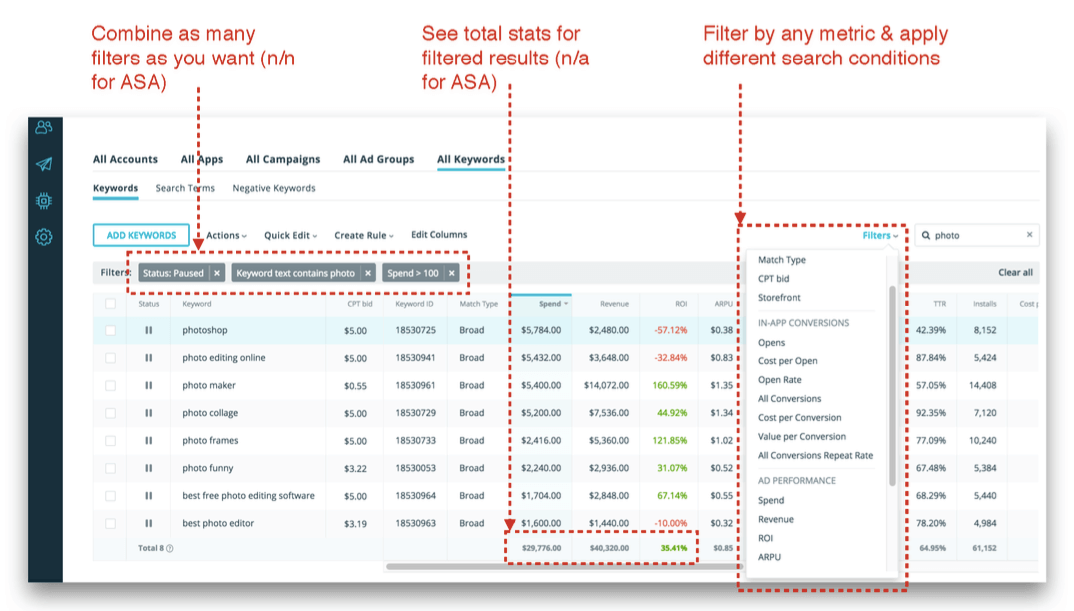Open the users icon in left sidebar
This screenshot has width=1074, height=611.
click(44, 128)
